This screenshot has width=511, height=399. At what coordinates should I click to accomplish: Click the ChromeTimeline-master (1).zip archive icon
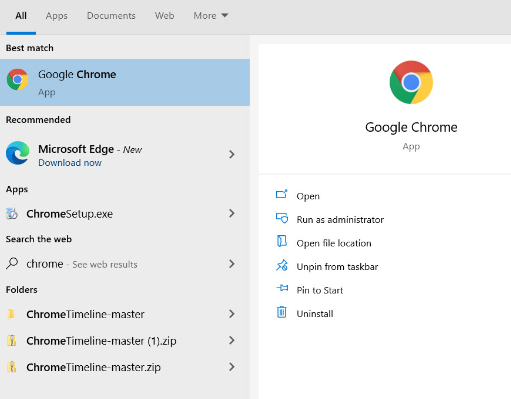click(x=12, y=340)
